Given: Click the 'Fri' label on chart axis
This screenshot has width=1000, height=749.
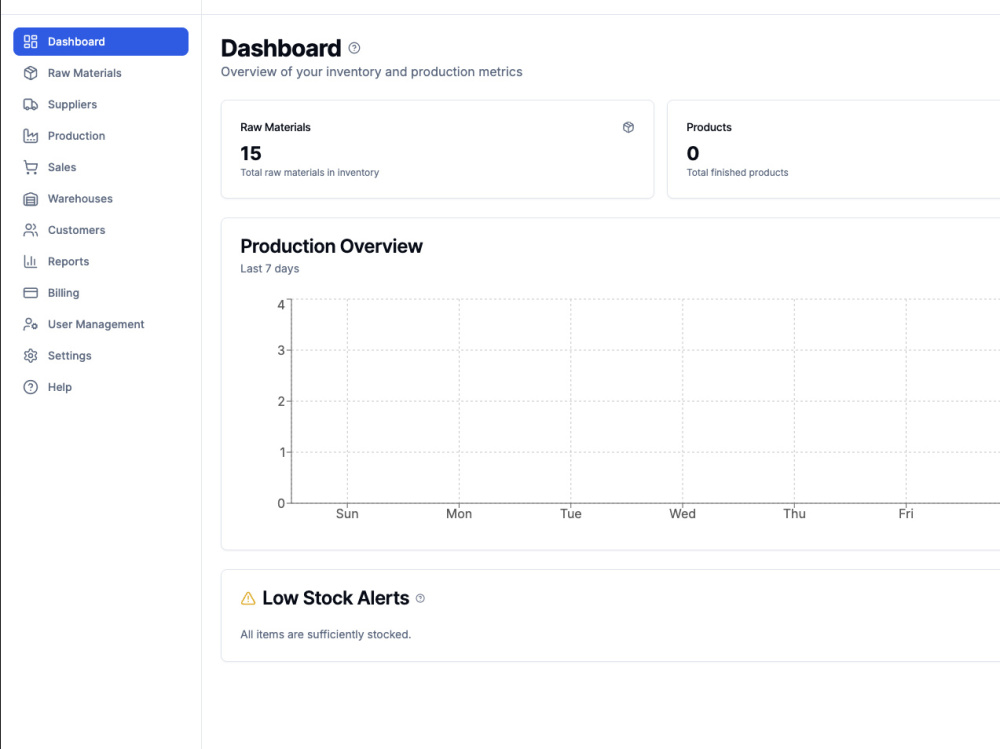Looking at the screenshot, I should click(906, 514).
